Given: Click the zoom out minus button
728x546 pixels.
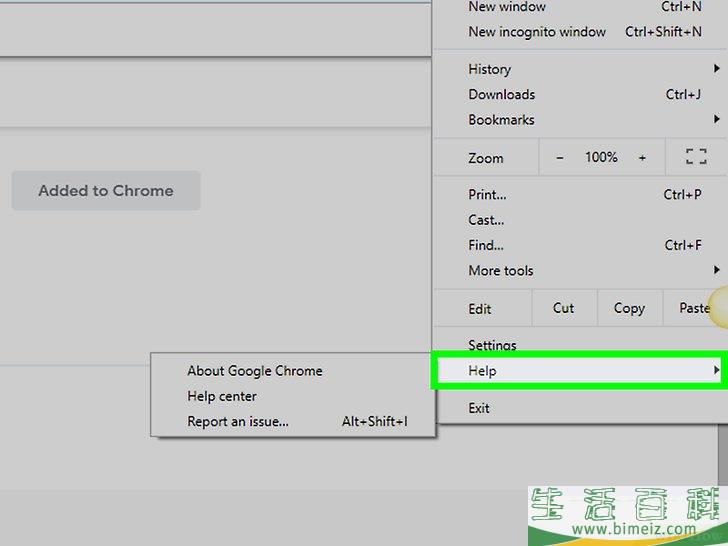Looking at the screenshot, I should pos(560,157).
